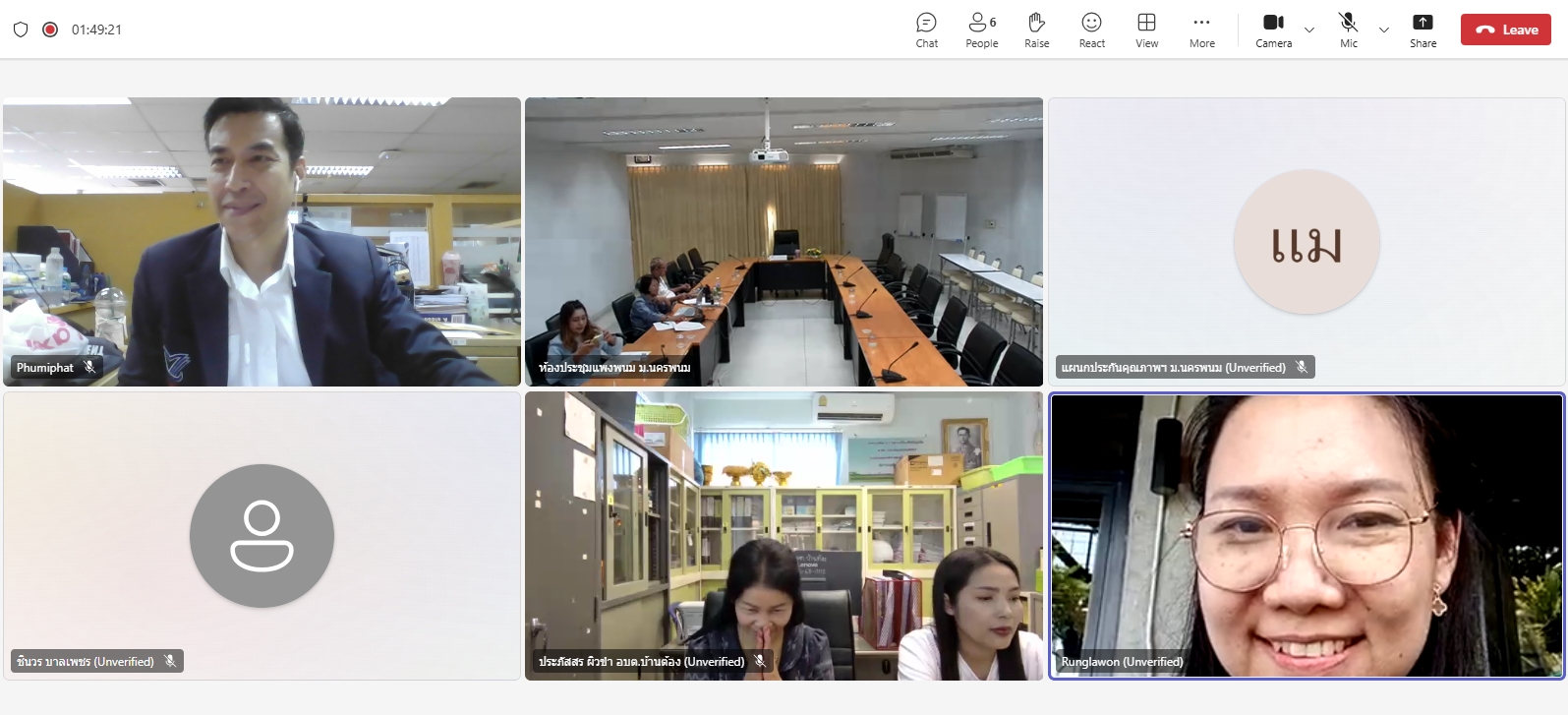Select the two women office video tile
1568x715 pixels.
tap(784, 536)
